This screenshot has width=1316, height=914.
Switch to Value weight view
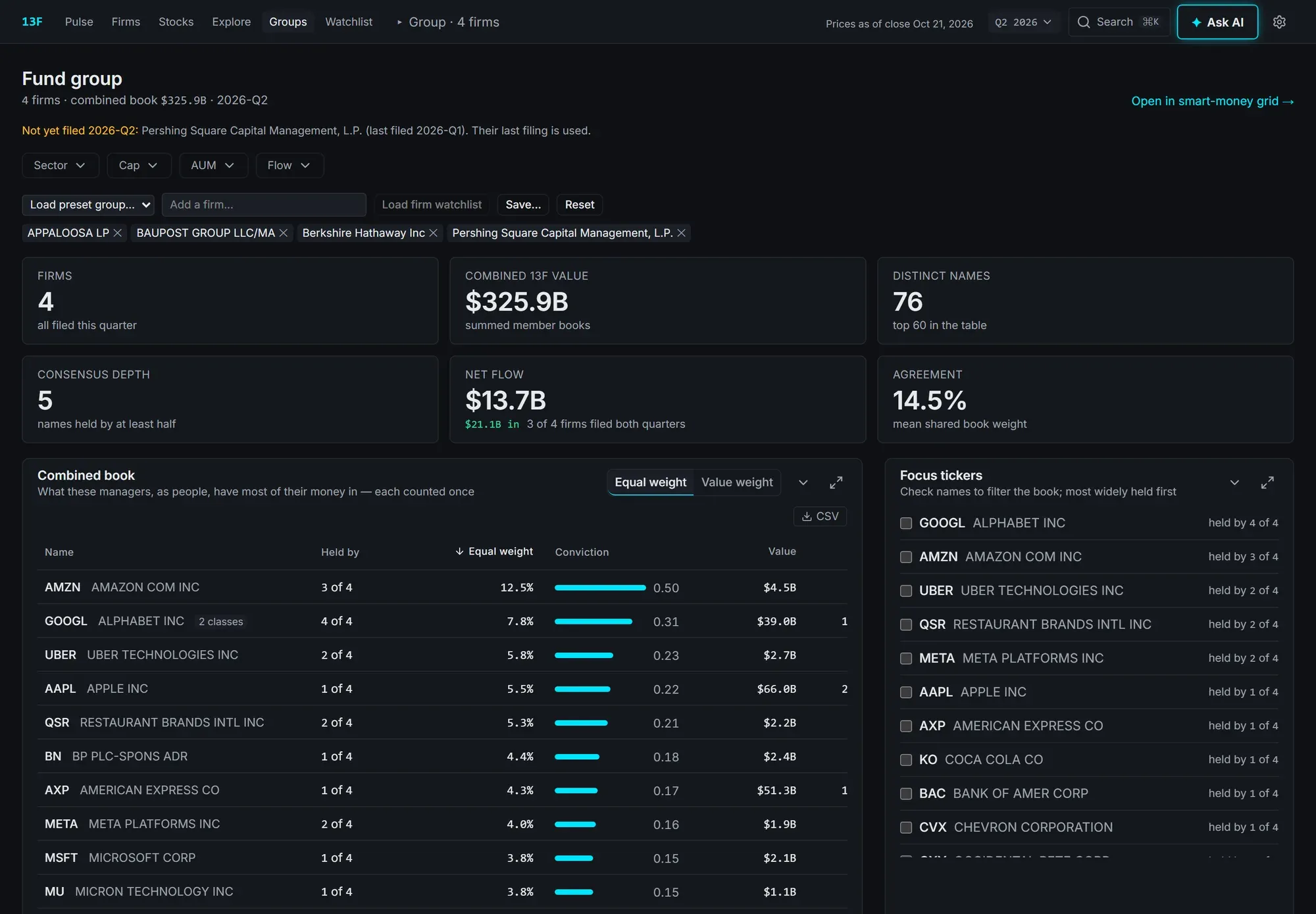click(x=737, y=482)
